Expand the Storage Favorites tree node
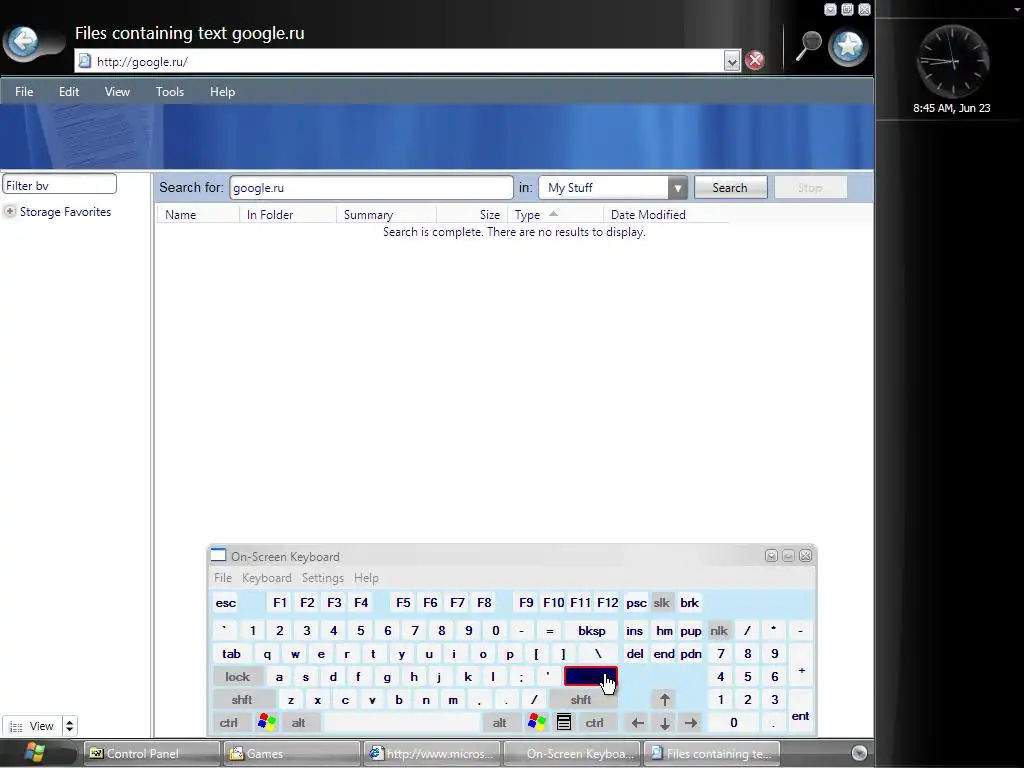 pyautogui.click(x=10, y=212)
